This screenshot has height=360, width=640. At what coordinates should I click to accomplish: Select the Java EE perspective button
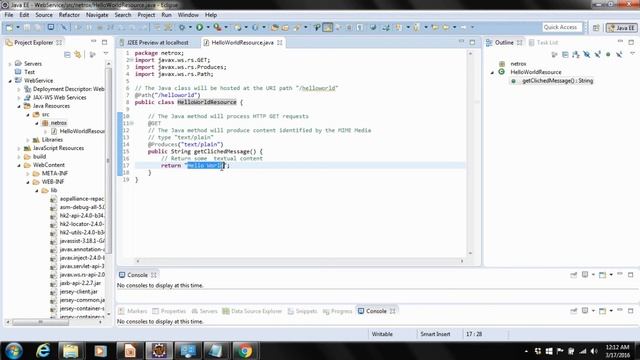[622, 28]
